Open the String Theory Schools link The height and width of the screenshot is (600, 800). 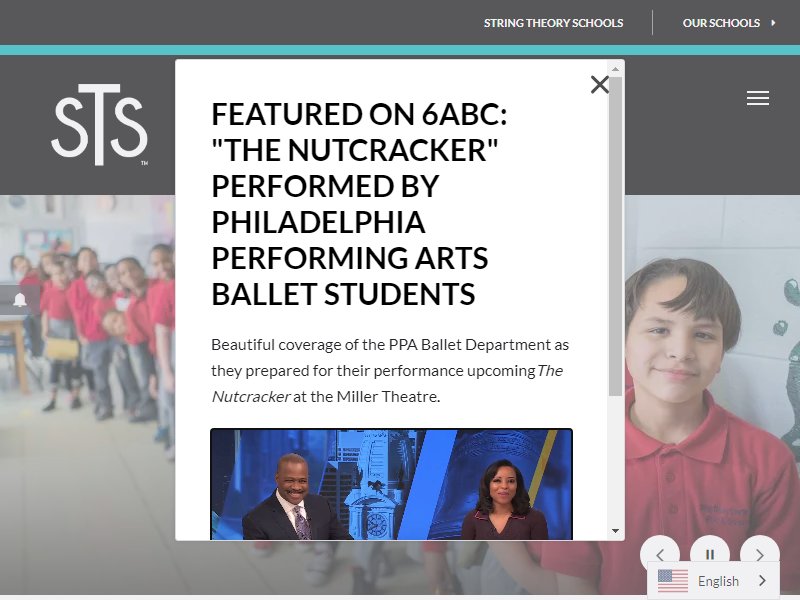pyautogui.click(x=554, y=23)
